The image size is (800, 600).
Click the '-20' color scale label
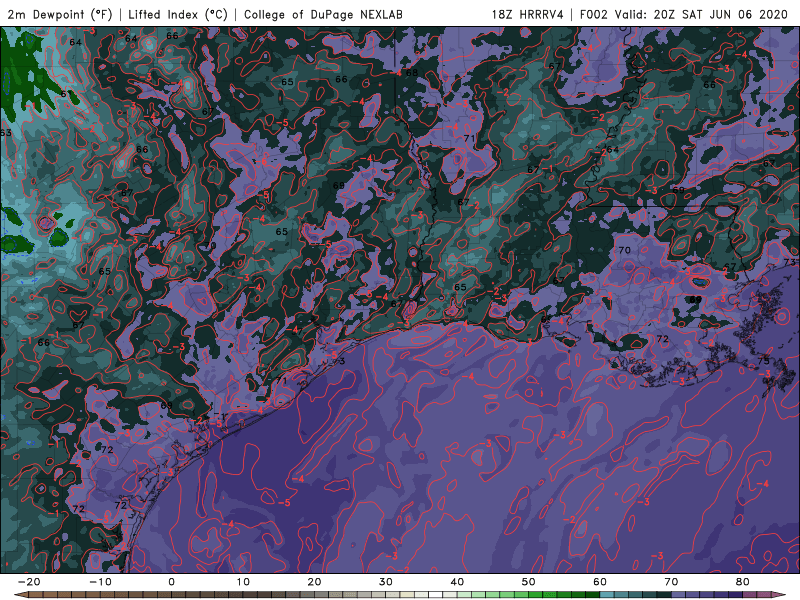[29, 582]
